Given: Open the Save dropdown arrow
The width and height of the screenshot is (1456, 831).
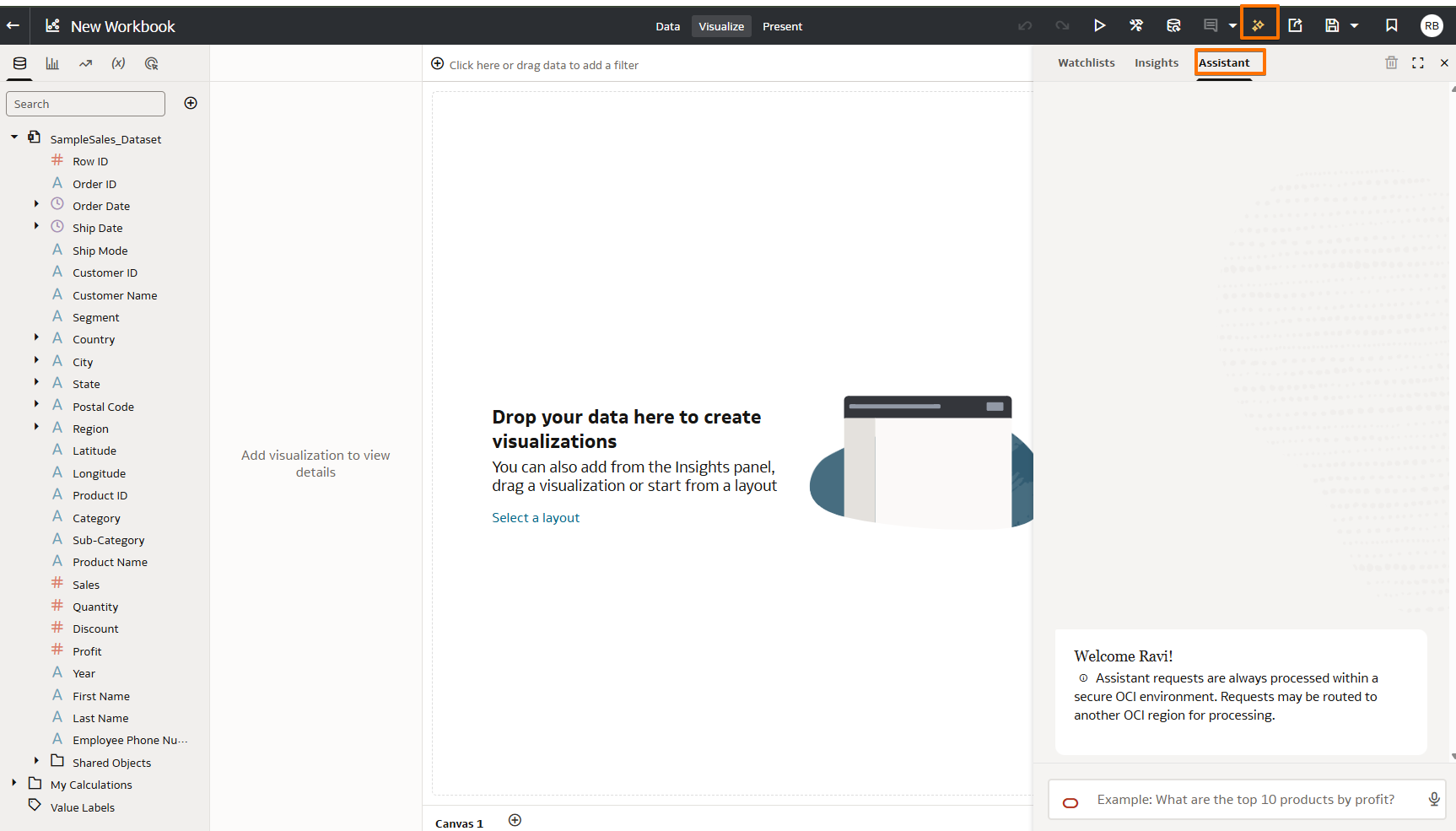Looking at the screenshot, I should click(1355, 25).
